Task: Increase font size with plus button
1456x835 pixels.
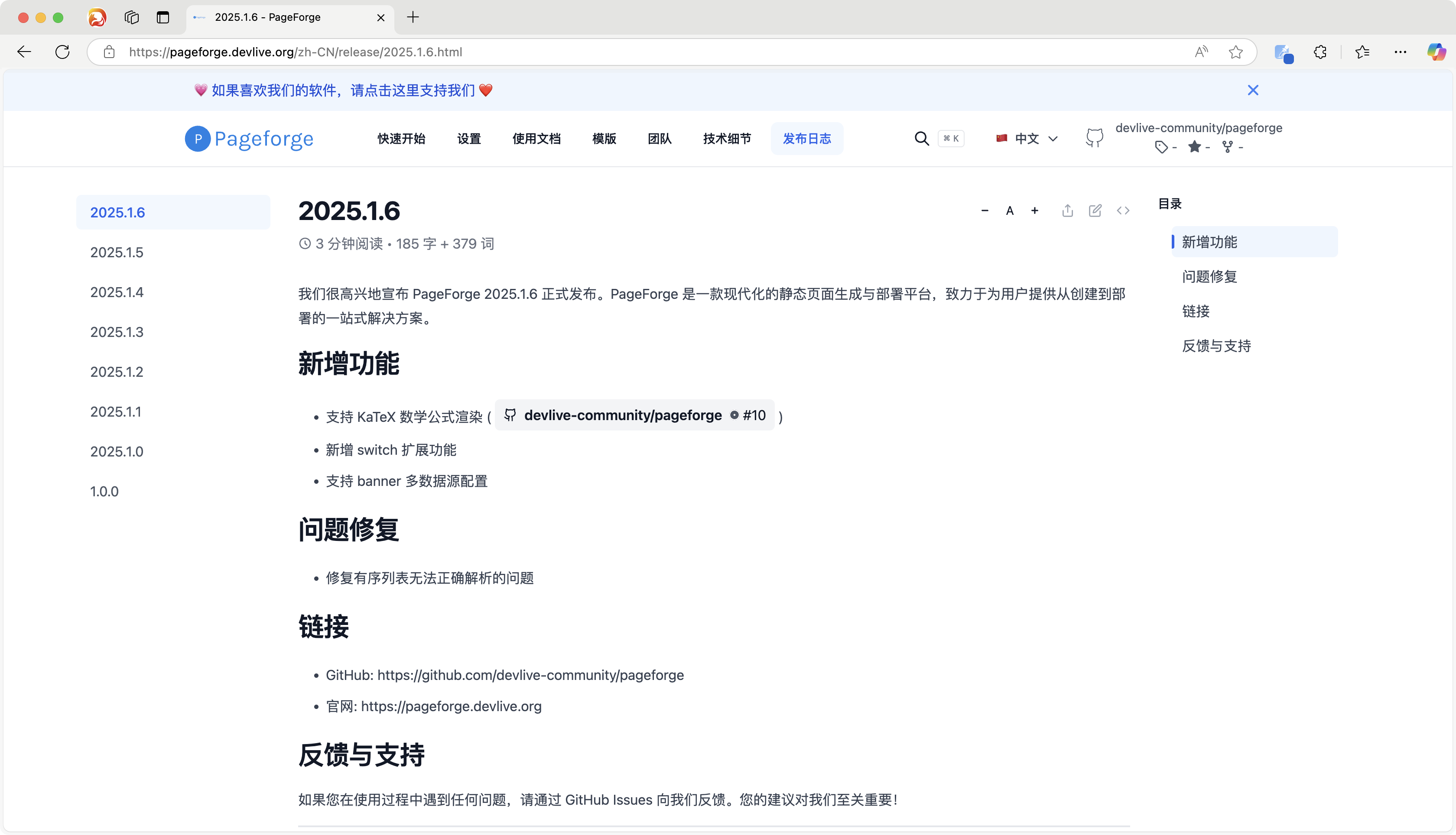Action: [x=1034, y=211]
